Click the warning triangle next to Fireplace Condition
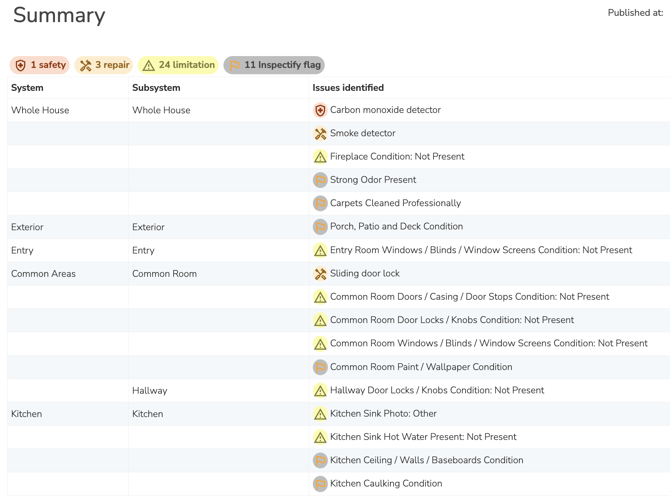This screenshot has width=670, height=496. pyautogui.click(x=320, y=157)
